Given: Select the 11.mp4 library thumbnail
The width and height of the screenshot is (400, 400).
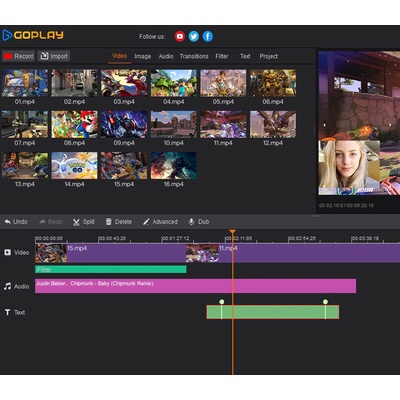Looking at the screenshot, I should (x=223, y=124).
